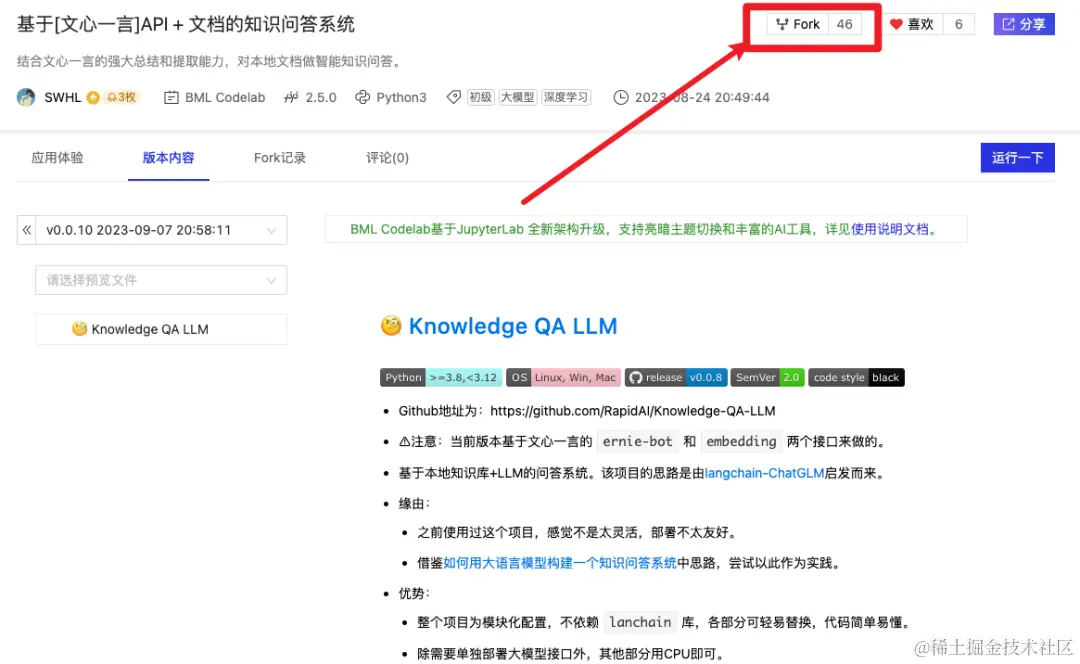
Task: Click the code style black badge
Action: point(856,377)
